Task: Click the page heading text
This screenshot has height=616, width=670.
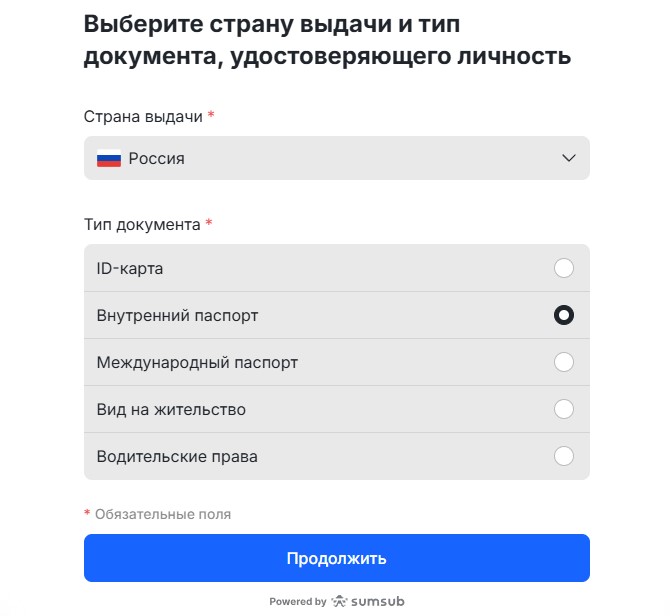Action: click(327, 41)
